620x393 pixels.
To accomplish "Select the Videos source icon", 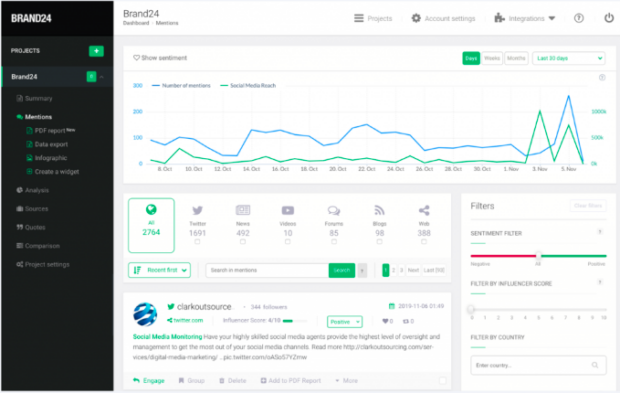I will [x=287, y=210].
